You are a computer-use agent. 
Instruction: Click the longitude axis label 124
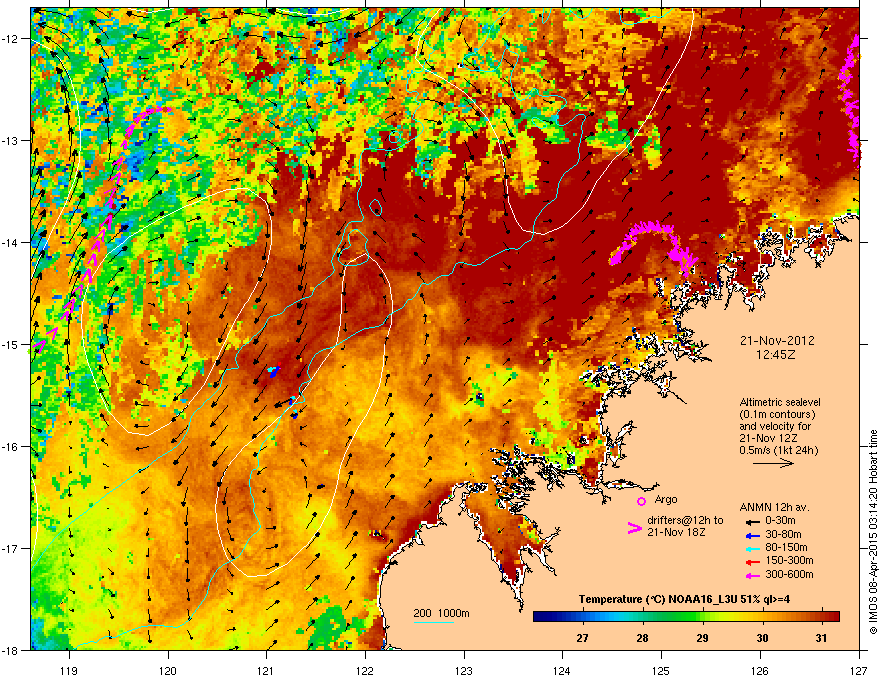pyautogui.click(x=562, y=670)
